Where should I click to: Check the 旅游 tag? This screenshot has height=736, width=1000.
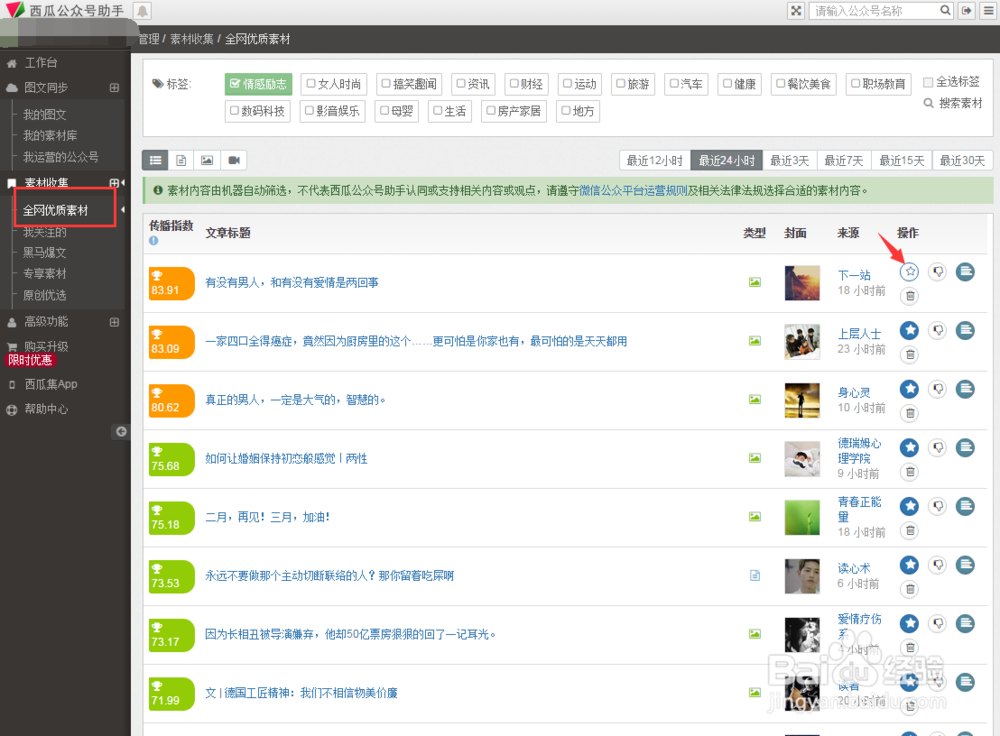pos(633,84)
